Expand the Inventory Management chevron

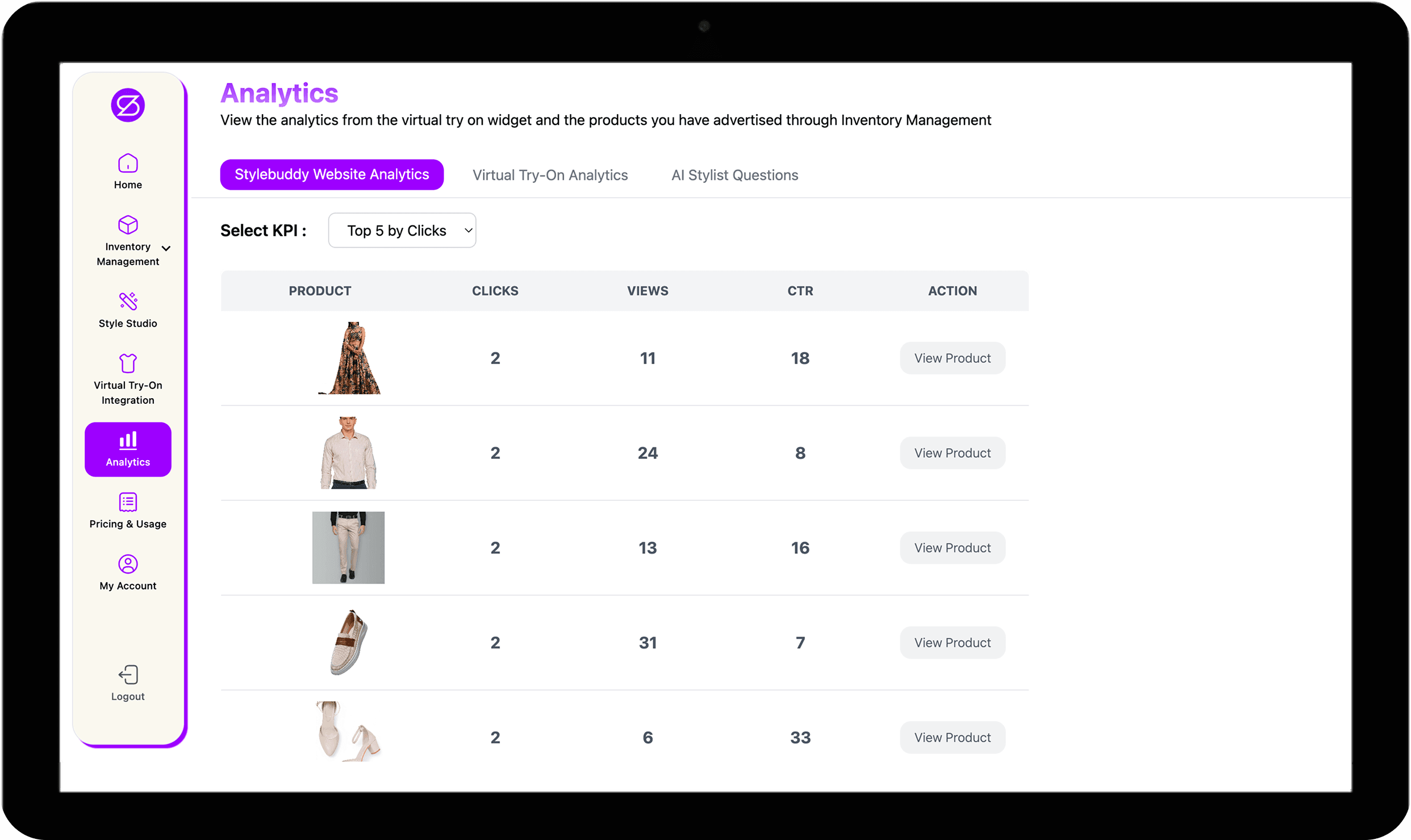point(166,248)
